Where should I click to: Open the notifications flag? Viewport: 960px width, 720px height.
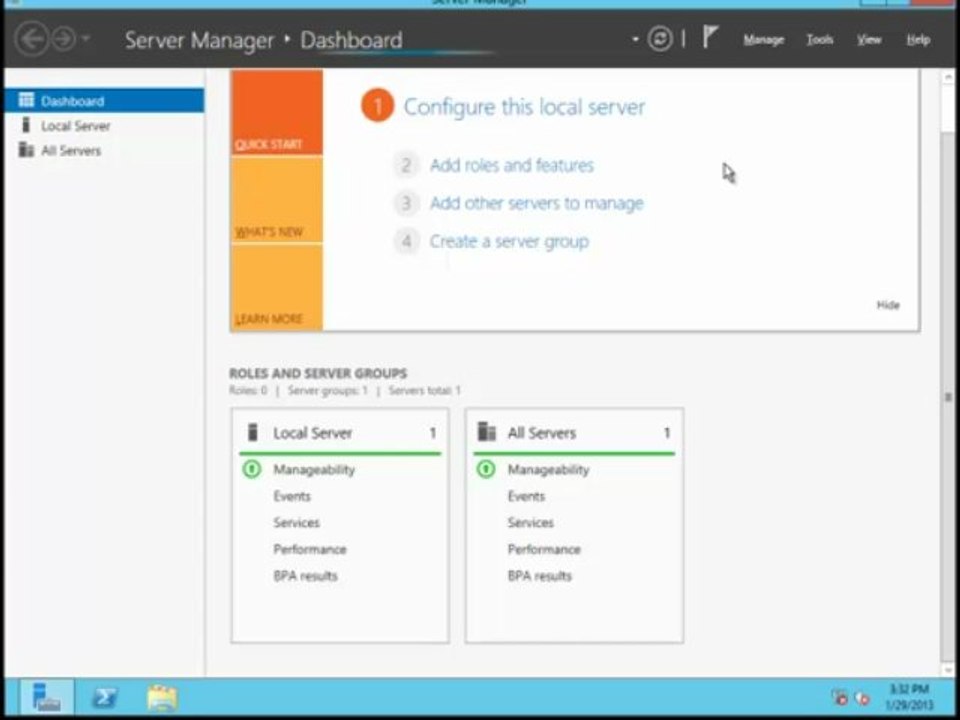click(x=709, y=37)
